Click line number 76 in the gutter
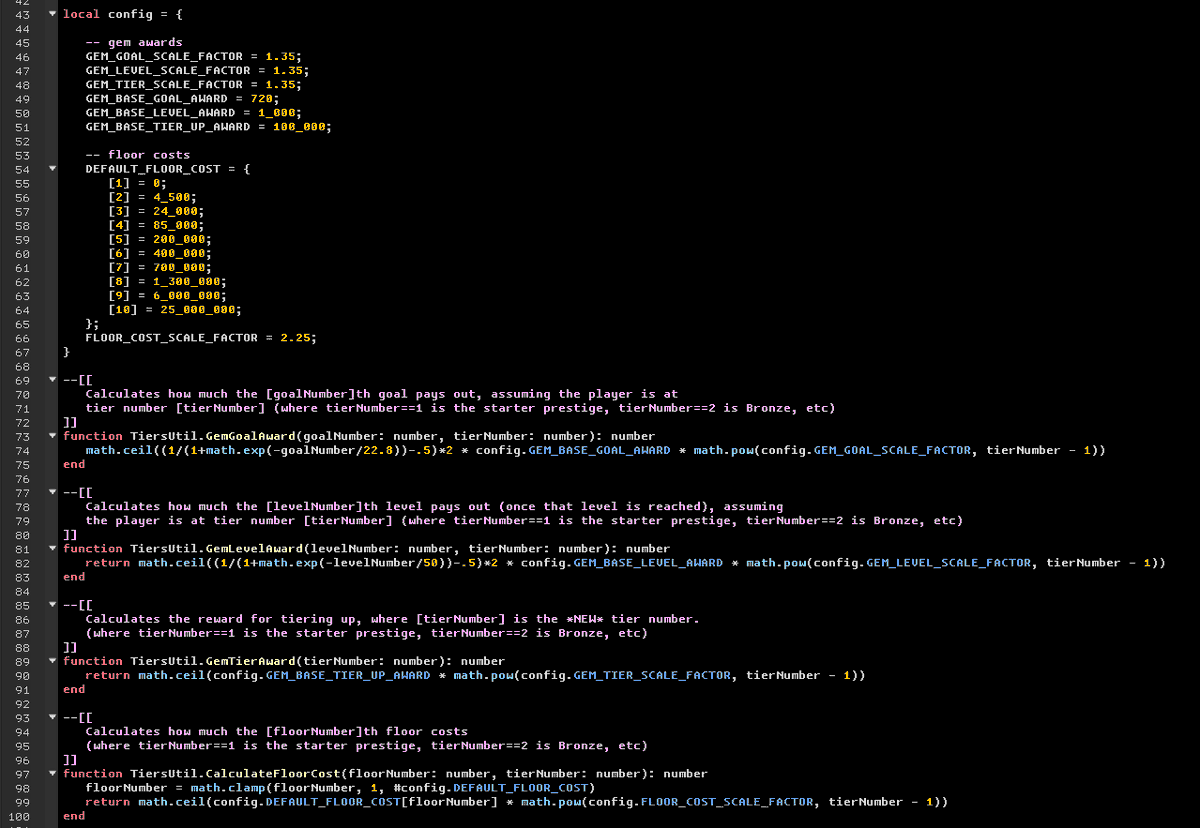1200x828 pixels. coord(23,478)
